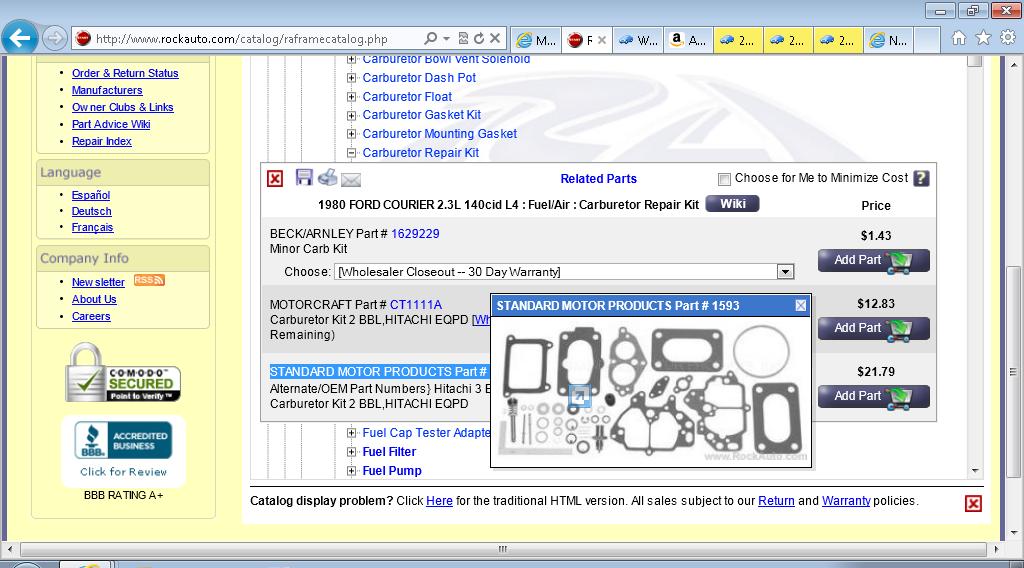The image size is (1024, 568).
Task: Click the carburetor kit image in popup
Action: pyautogui.click(x=650, y=390)
